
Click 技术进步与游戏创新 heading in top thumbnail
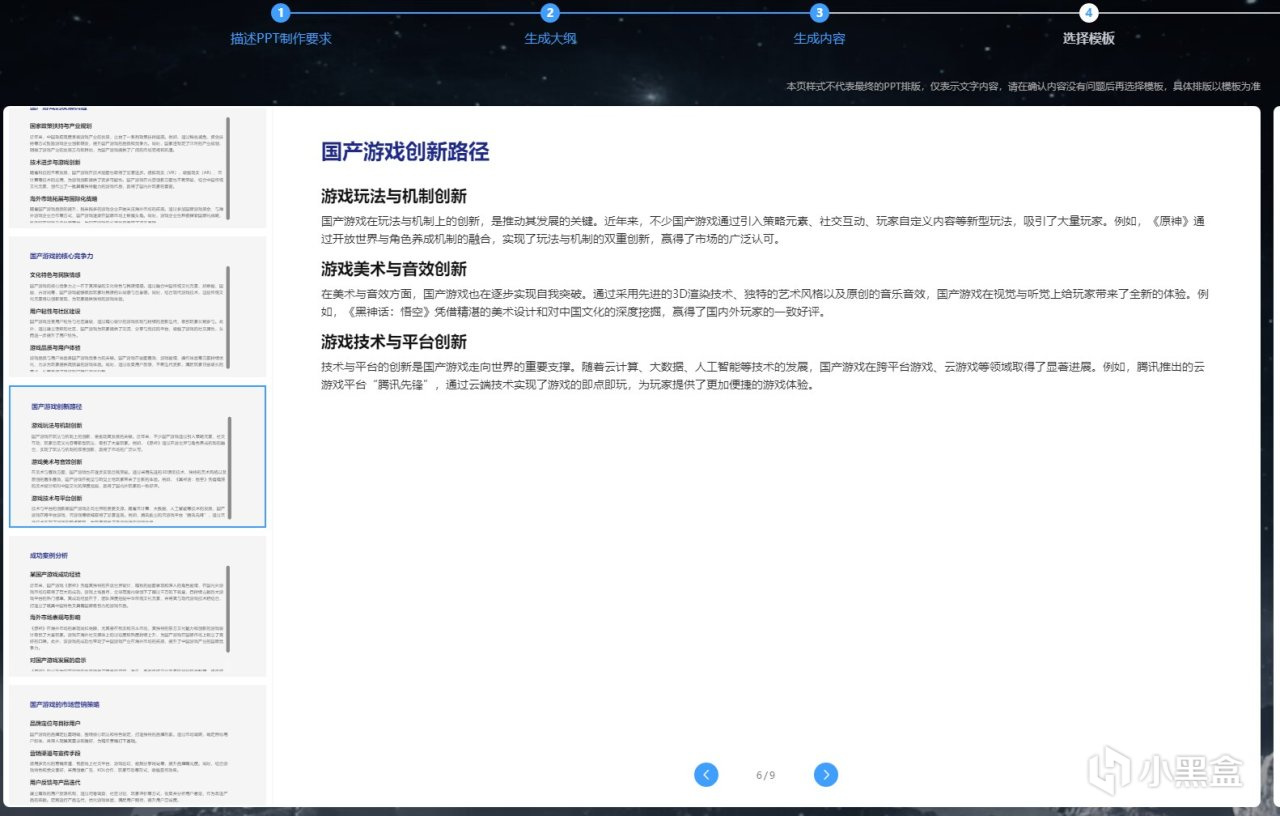click(x=56, y=161)
